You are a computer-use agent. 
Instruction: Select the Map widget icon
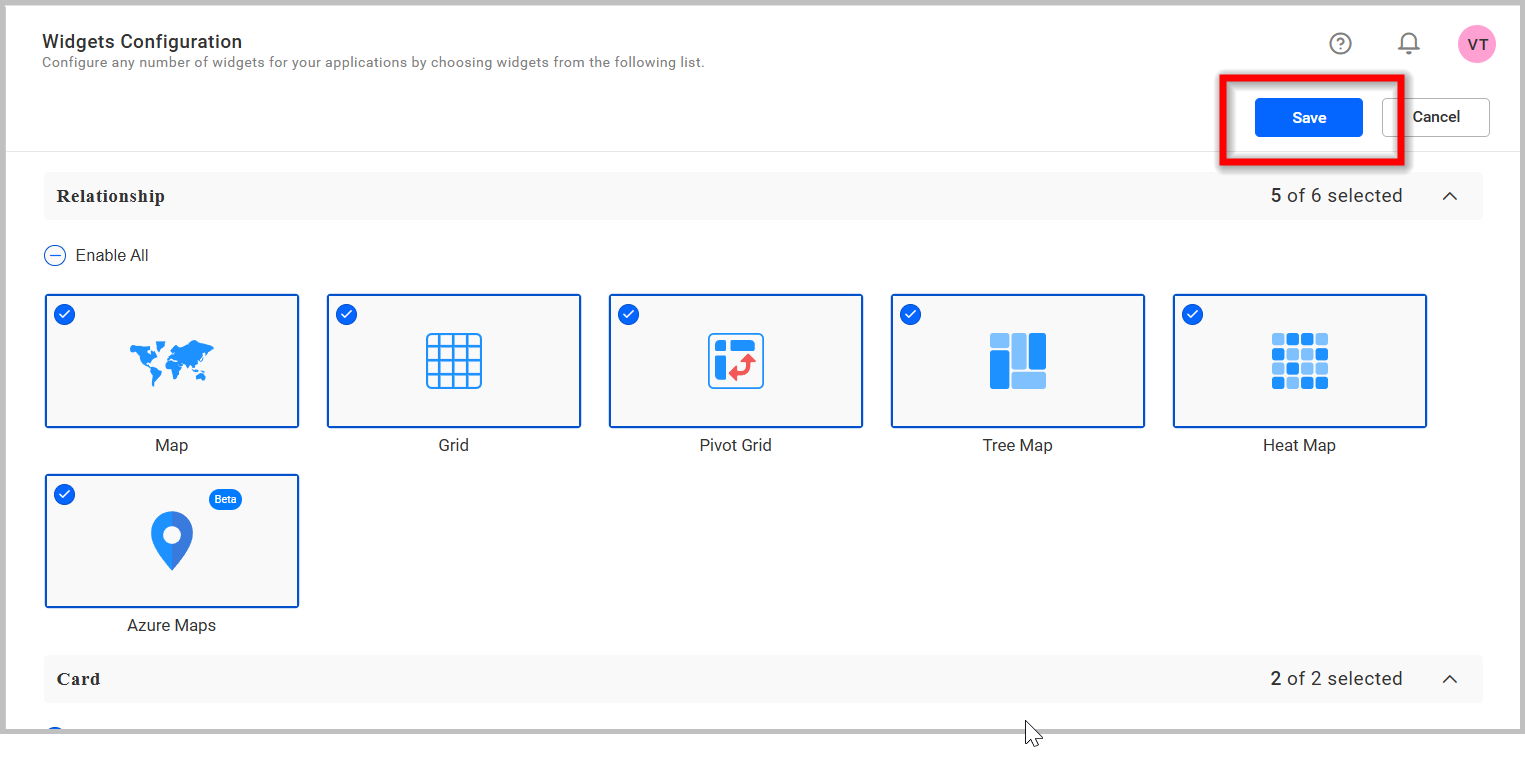click(171, 360)
